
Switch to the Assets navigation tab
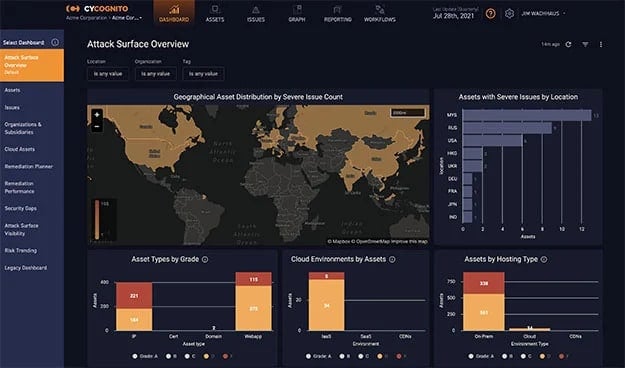pos(215,14)
